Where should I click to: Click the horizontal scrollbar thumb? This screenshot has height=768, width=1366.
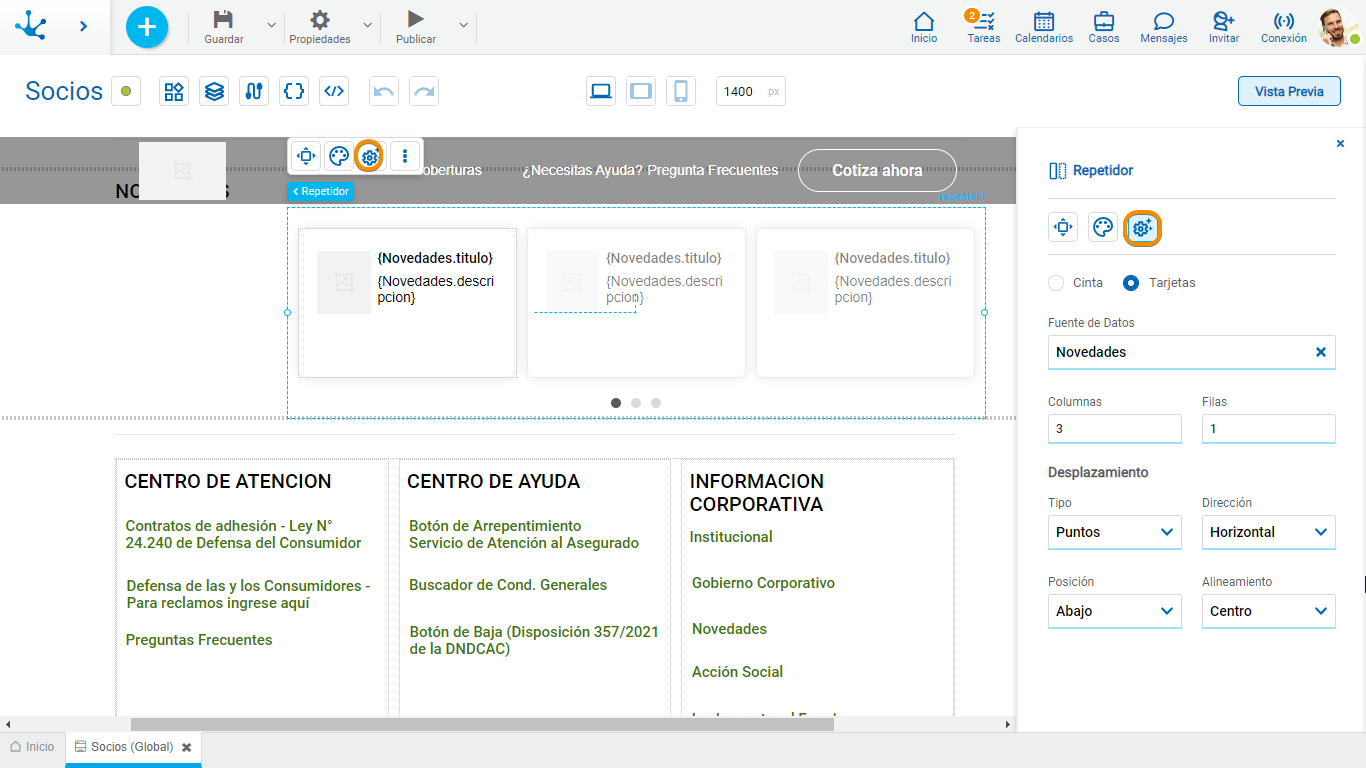point(482,724)
